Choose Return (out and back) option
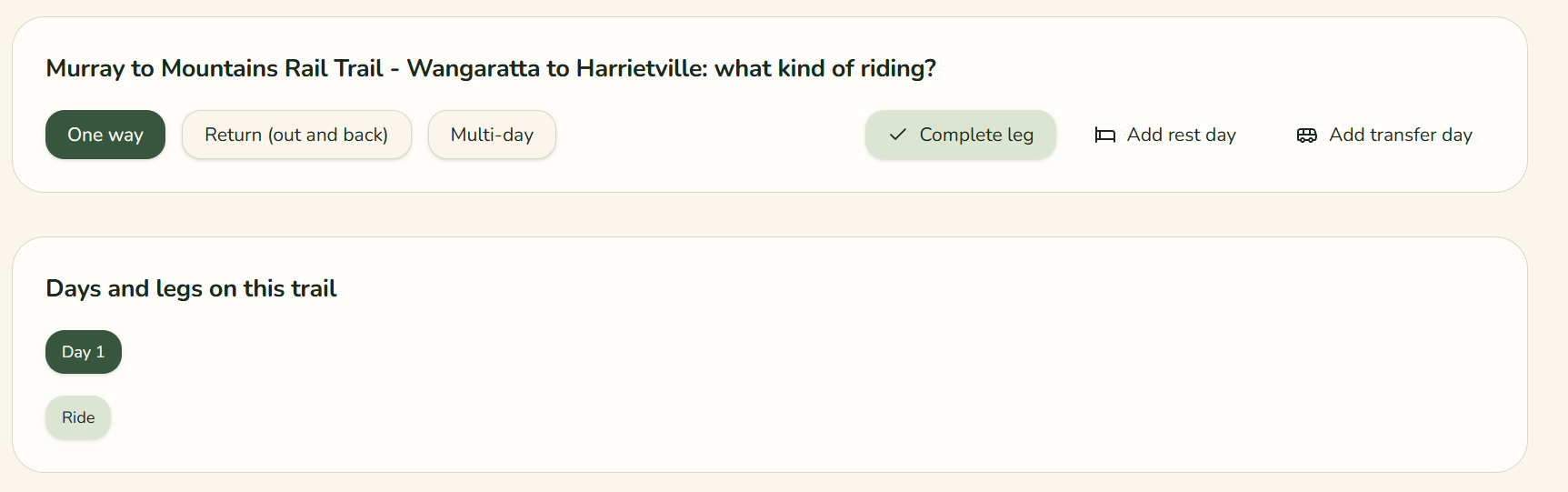Image resolution: width=1568 pixels, height=492 pixels. pos(296,135)
